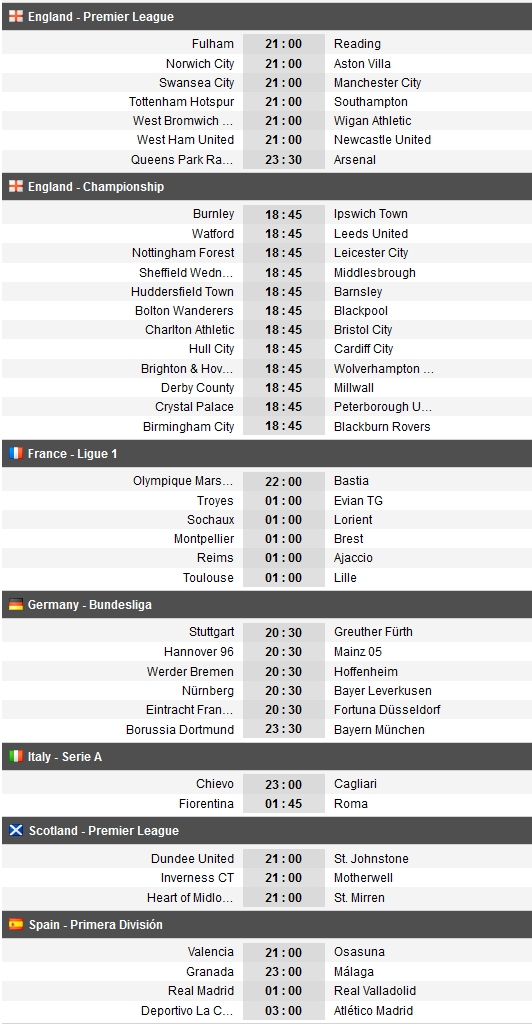Select Atlético Madrid in the fixture list
This screenshot has width=532, height=1026.
click(374, 1011)
